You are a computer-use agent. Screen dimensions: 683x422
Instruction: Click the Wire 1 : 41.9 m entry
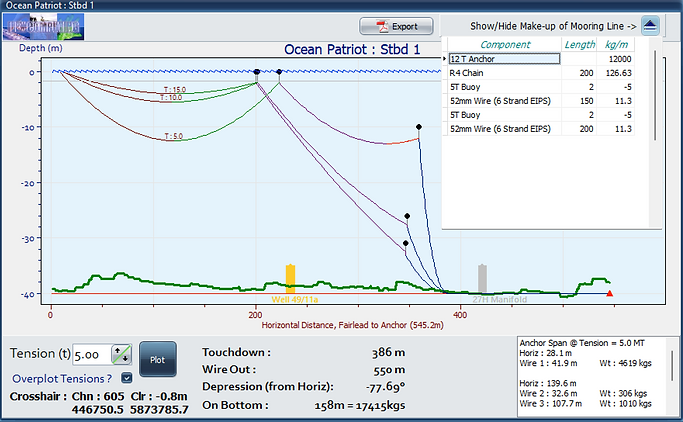click(548, 363)
